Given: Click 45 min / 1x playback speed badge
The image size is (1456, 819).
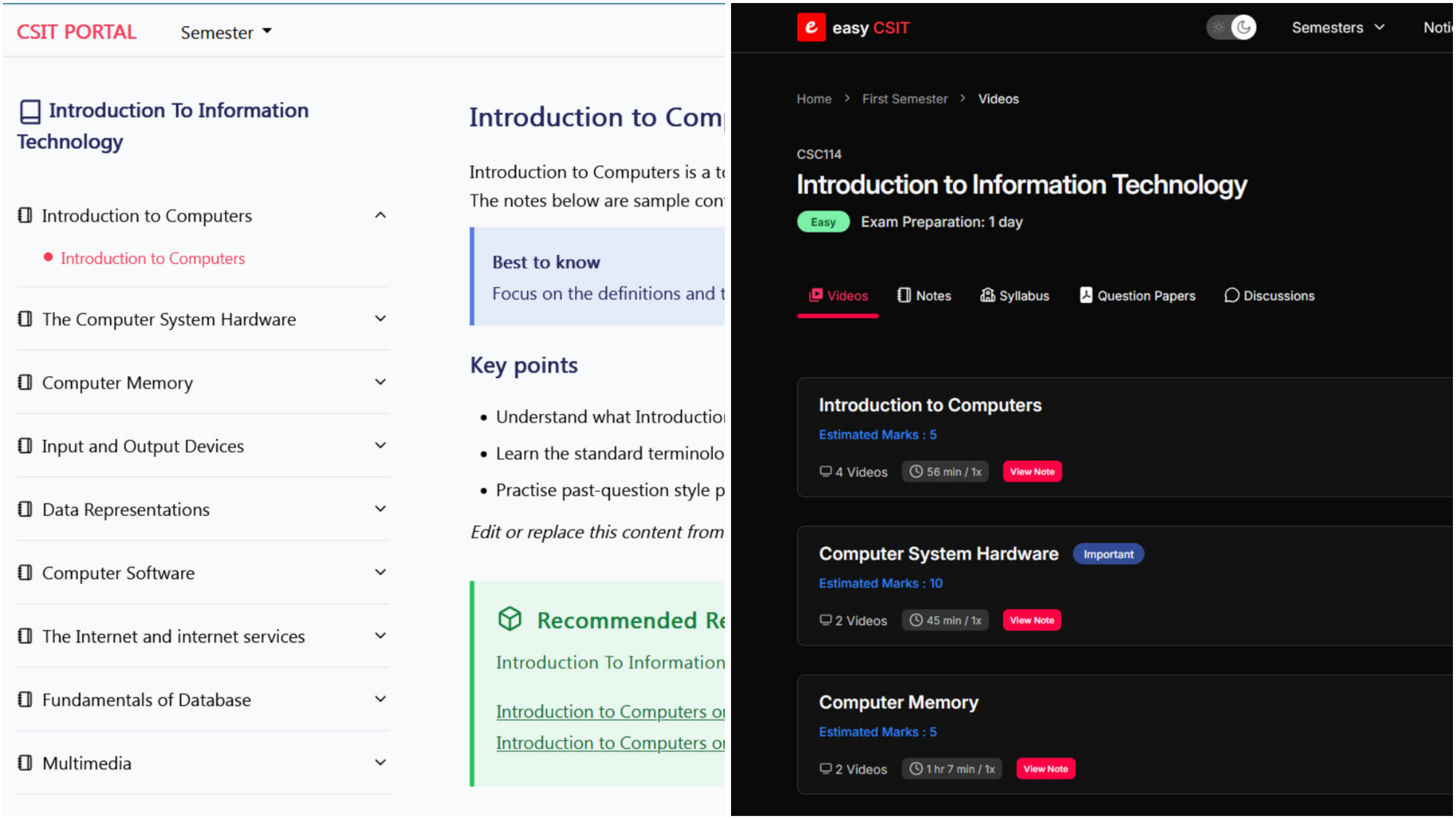Looking at the screenshot, I should tap(945, 620).
